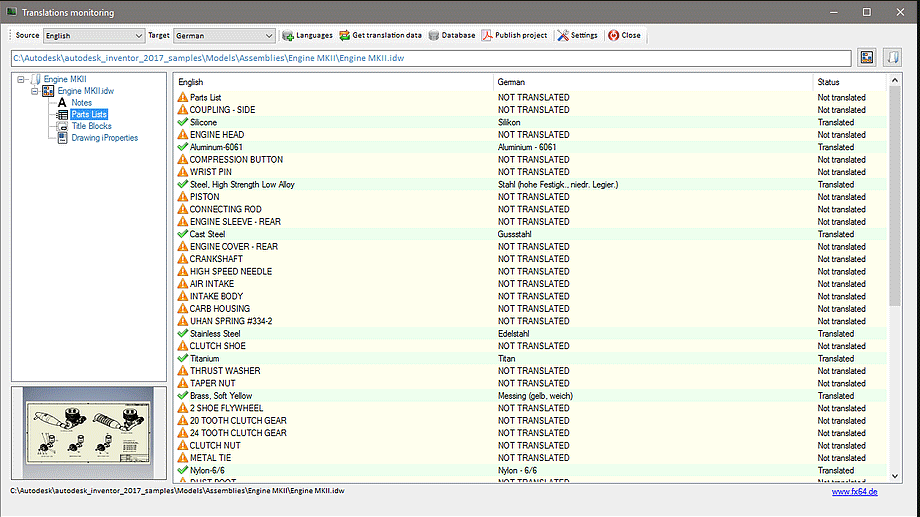This screenshot has height=517, width=920.
Task: Click Publish project
Action: (x=514, y=35)
